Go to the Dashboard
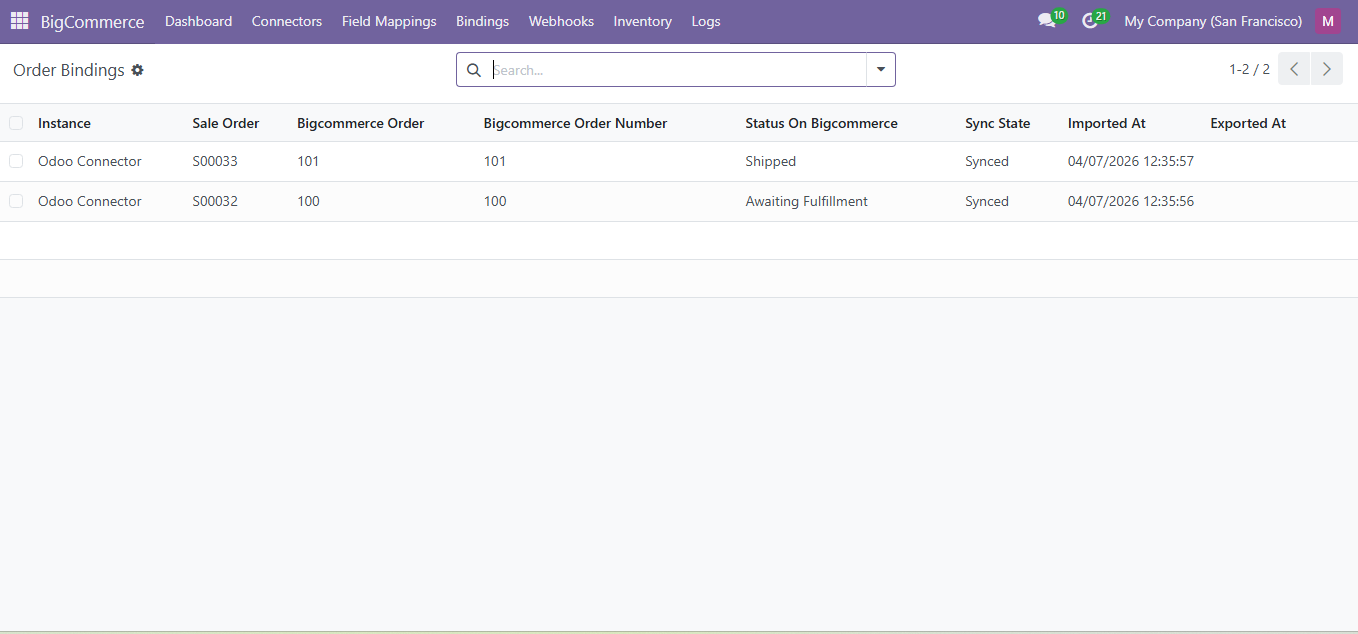The width and height of the screenshot is (1358, 634). click(198, 20)
